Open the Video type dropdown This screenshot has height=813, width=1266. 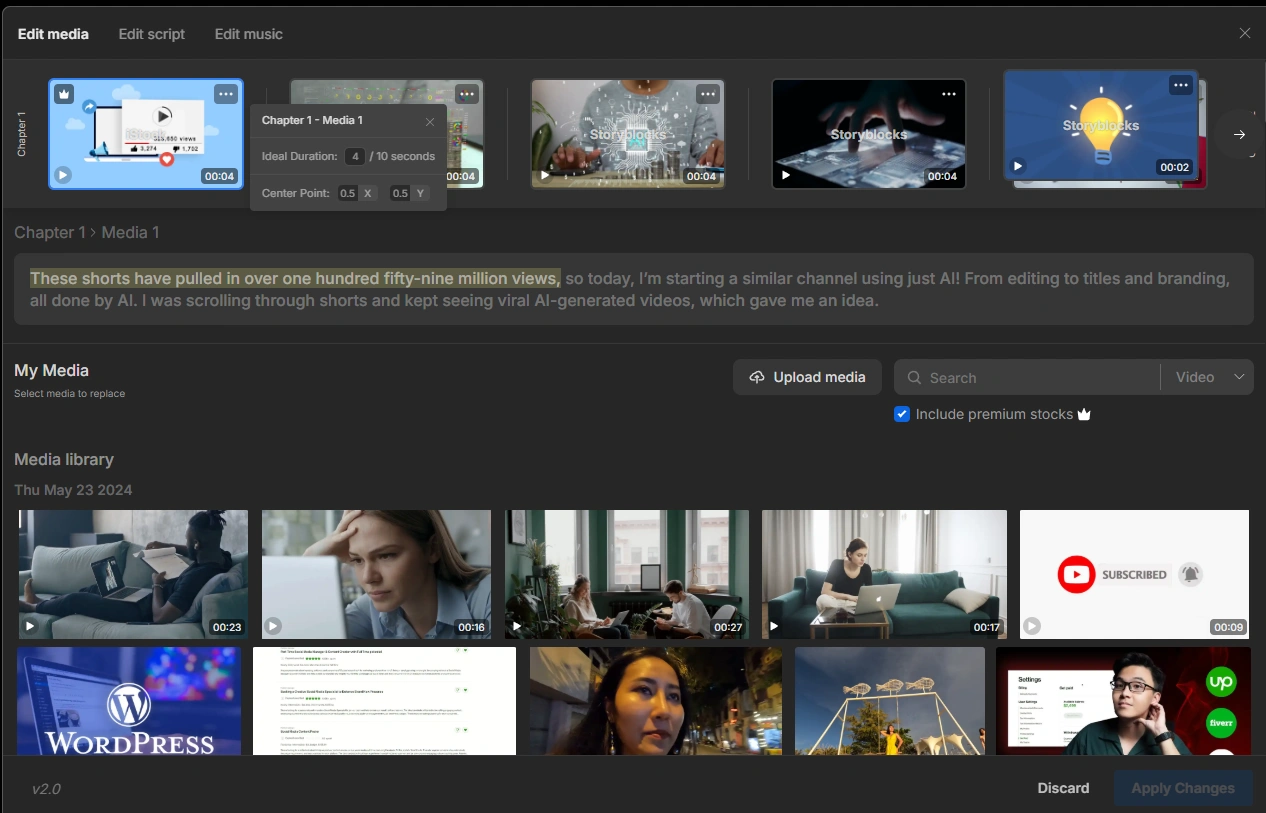[1207, 377]
